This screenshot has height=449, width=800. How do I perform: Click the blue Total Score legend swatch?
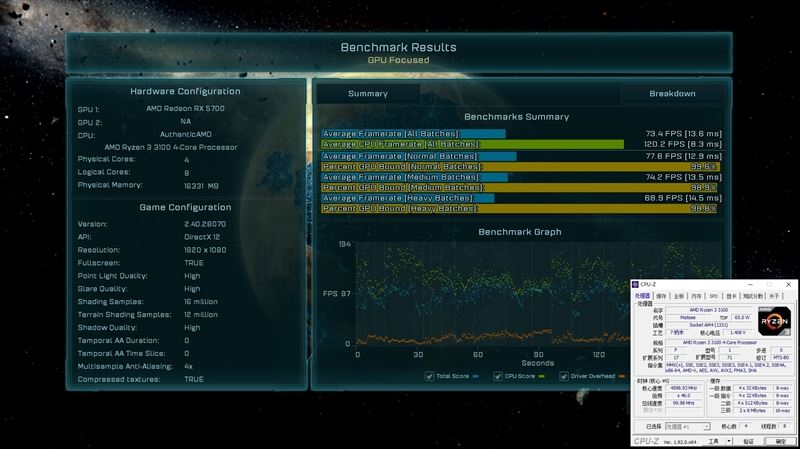tap(474, 377)
